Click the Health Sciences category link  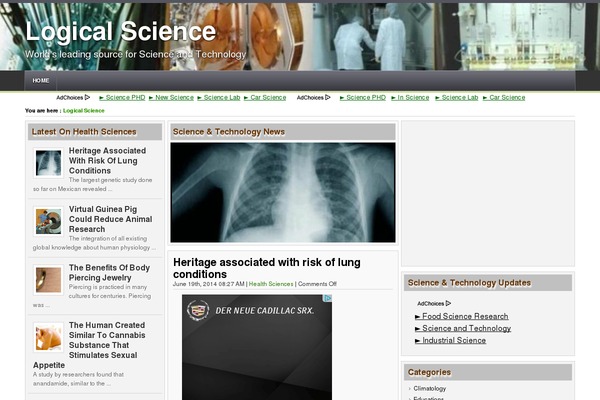point(271,284)
